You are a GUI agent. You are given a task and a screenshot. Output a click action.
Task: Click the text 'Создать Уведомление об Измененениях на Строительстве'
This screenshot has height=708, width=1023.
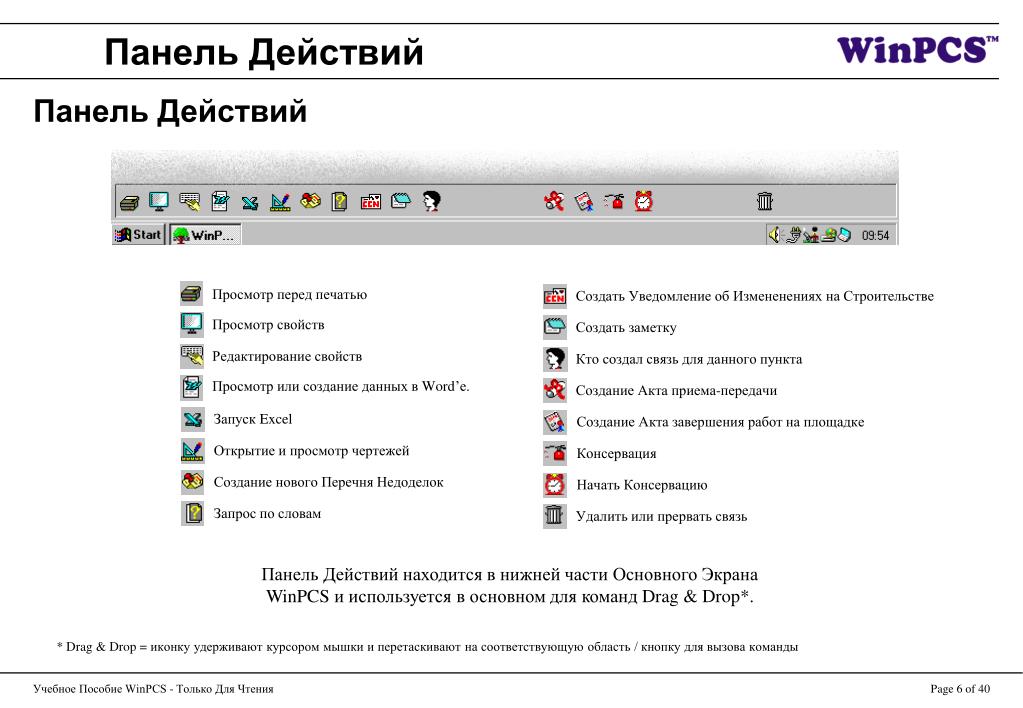coord(754,296)
